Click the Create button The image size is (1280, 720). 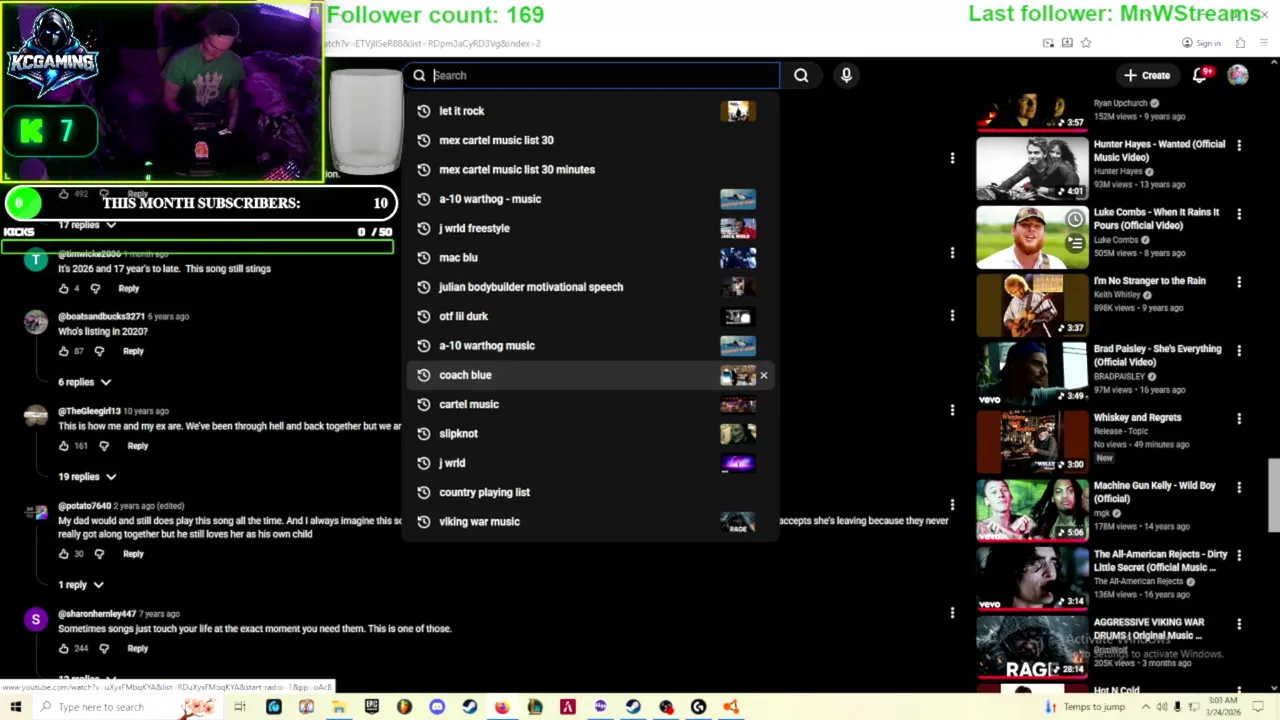1146,75
